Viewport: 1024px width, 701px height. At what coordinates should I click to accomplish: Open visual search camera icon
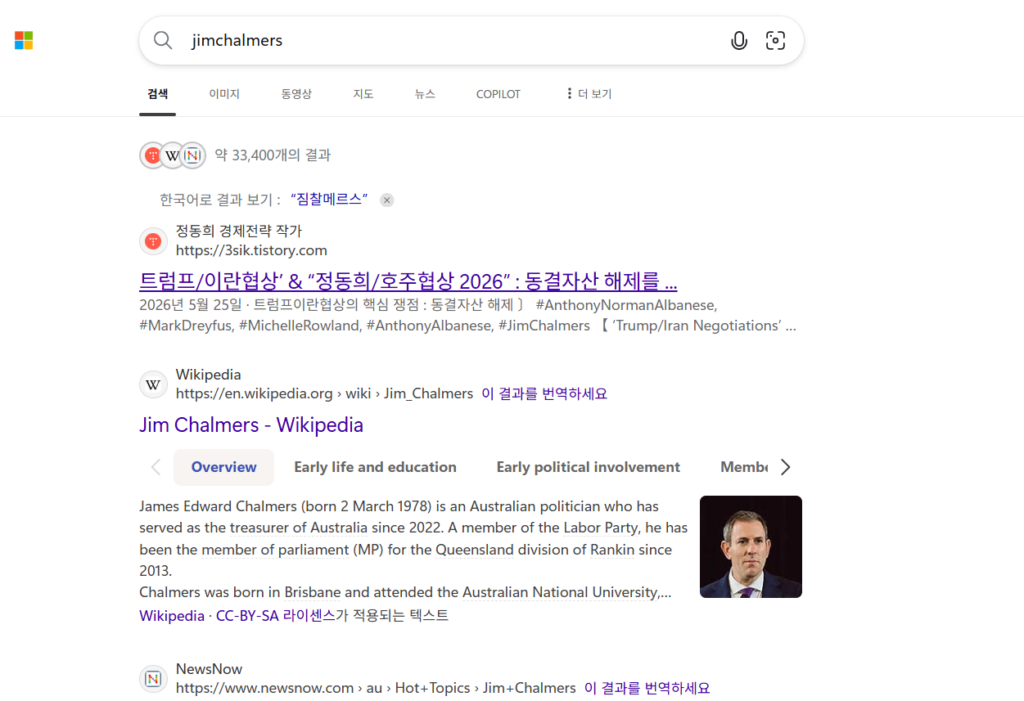tap(775, 41)
